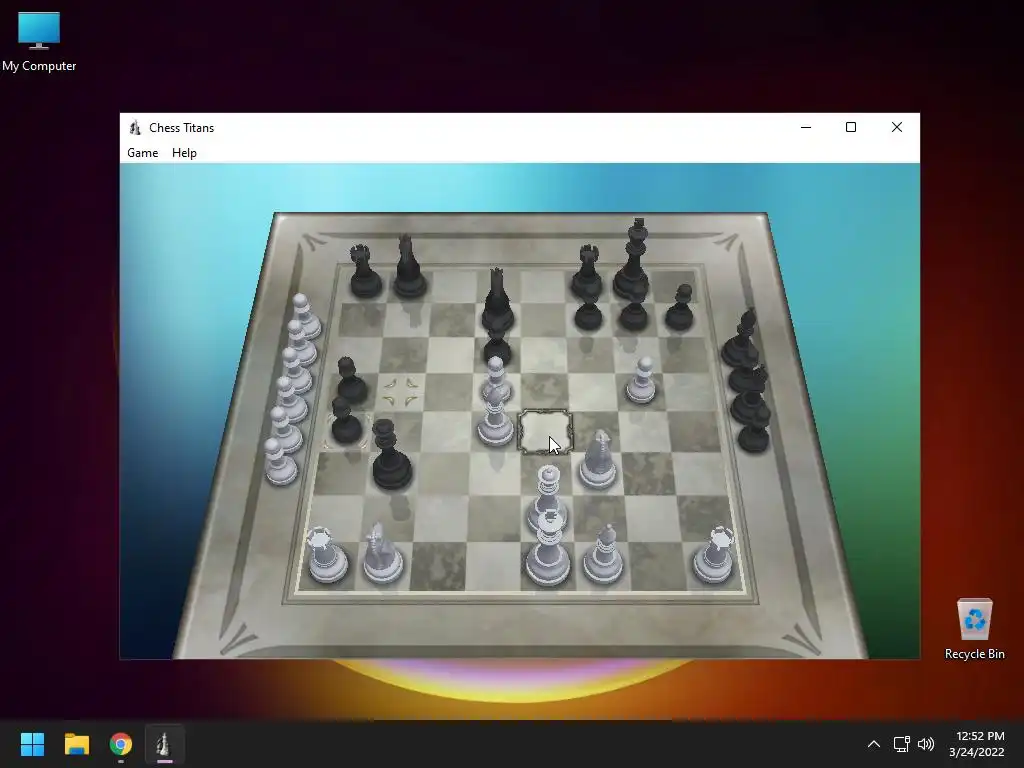Screen dimensions: 1024x768
Task: Click the black pawn on a5
Action: click(x=351, y=380)
